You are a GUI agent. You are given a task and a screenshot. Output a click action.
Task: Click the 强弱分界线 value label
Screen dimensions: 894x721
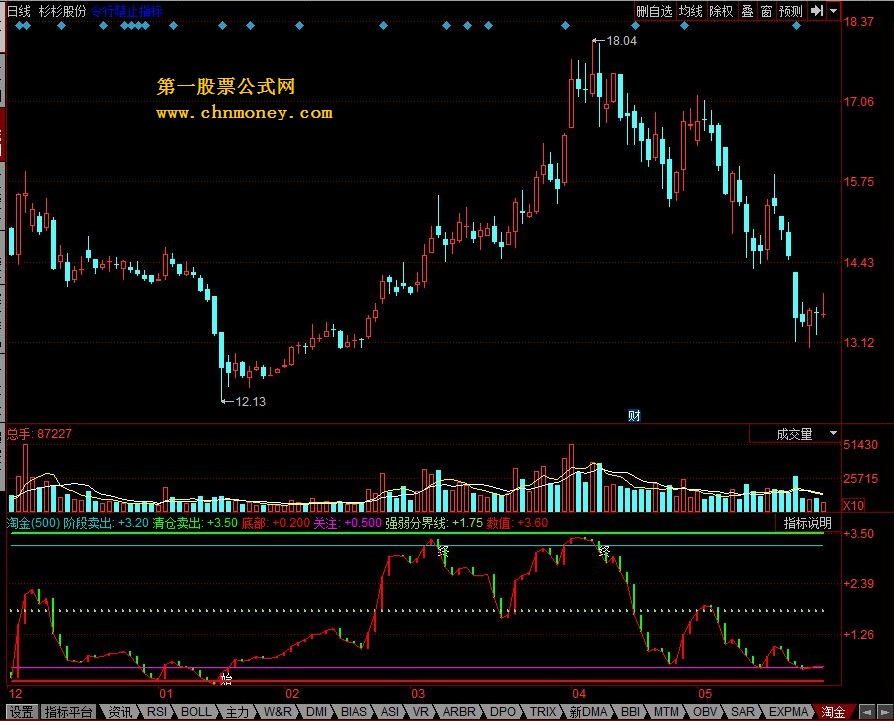tap(434, 523)
